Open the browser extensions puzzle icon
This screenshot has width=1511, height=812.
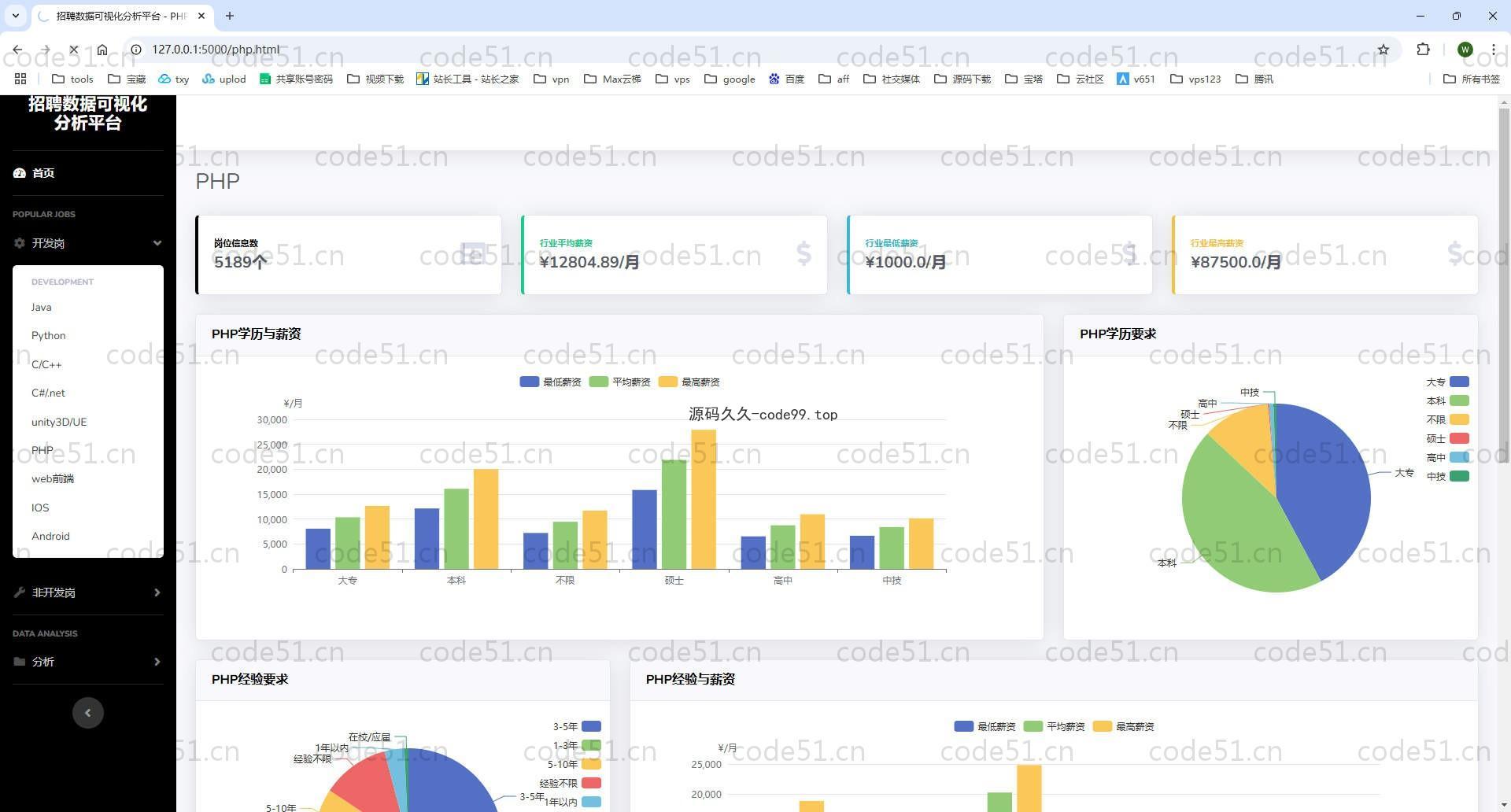(x=1423, y=50)
